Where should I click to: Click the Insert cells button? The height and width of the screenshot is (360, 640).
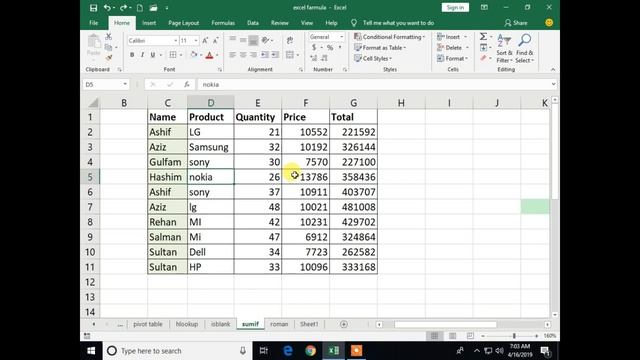(x=452, y=37)
